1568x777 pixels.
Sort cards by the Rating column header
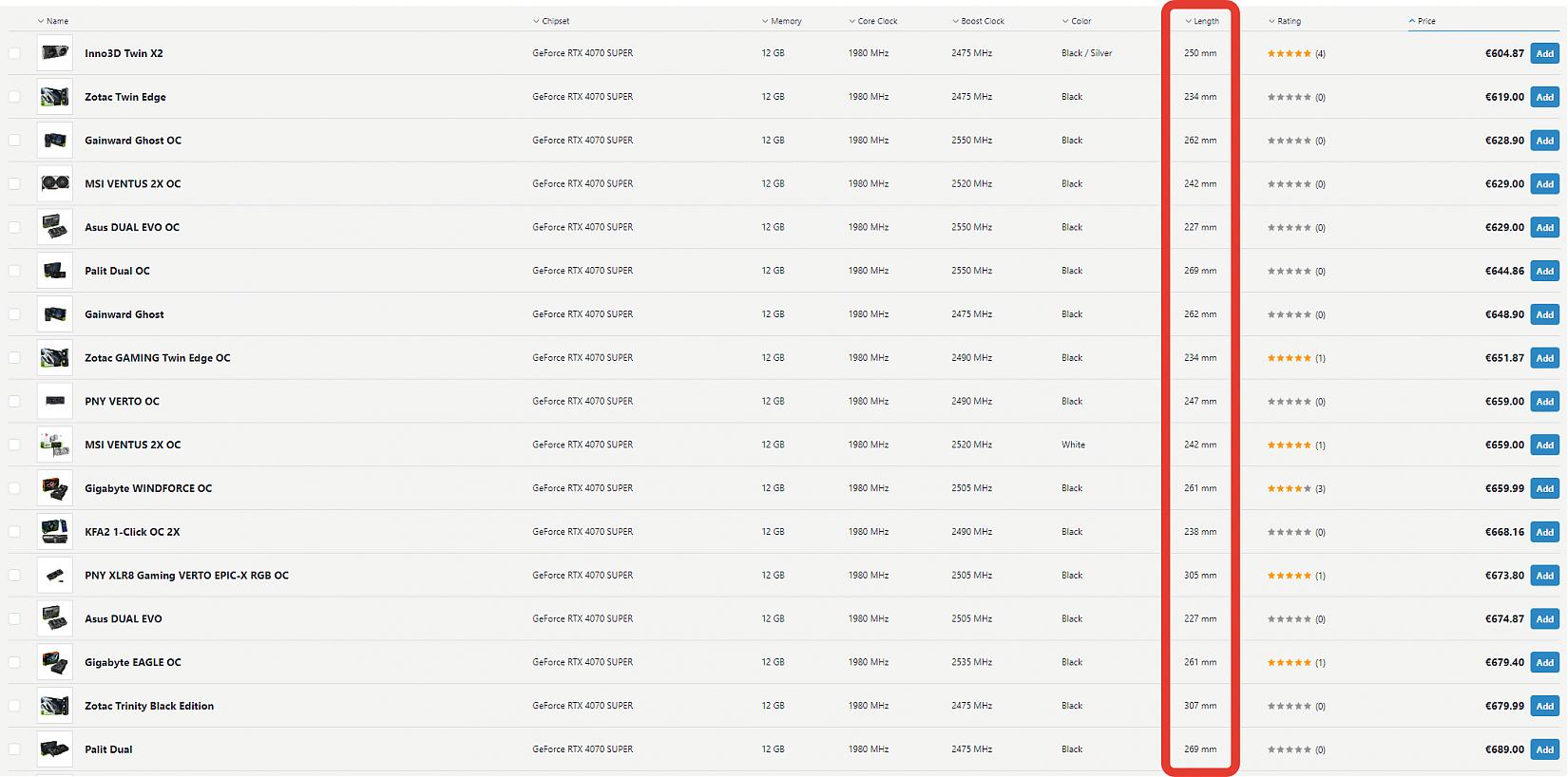click(1285, 21)
